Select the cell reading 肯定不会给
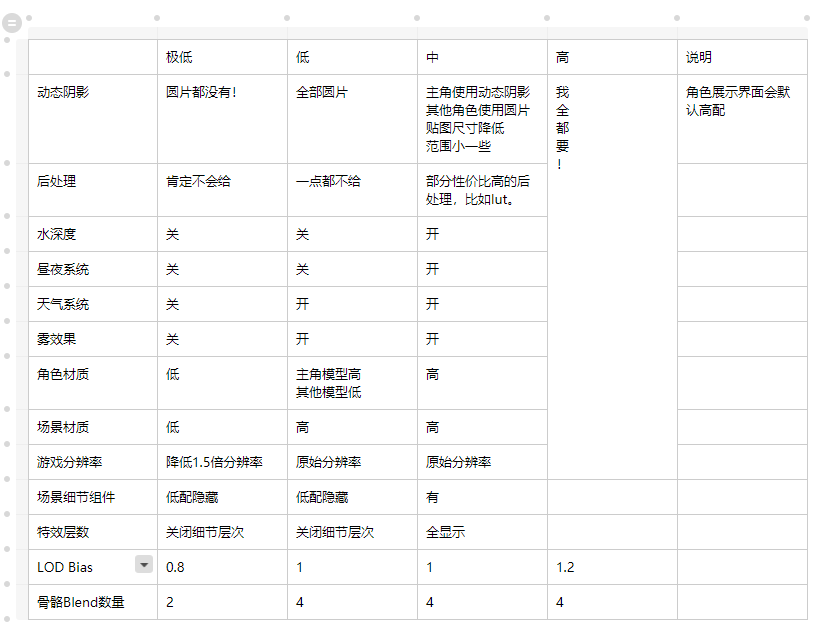Screen dimensions: 832x631 222,190
